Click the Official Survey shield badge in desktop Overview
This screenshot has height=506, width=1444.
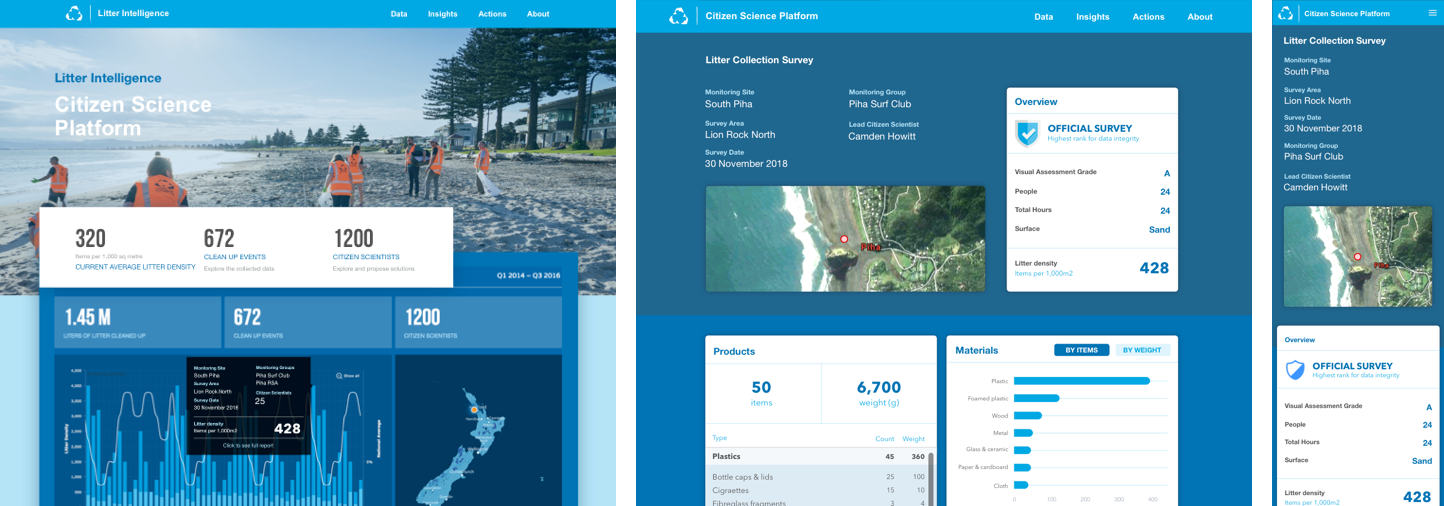[1027, 133]
